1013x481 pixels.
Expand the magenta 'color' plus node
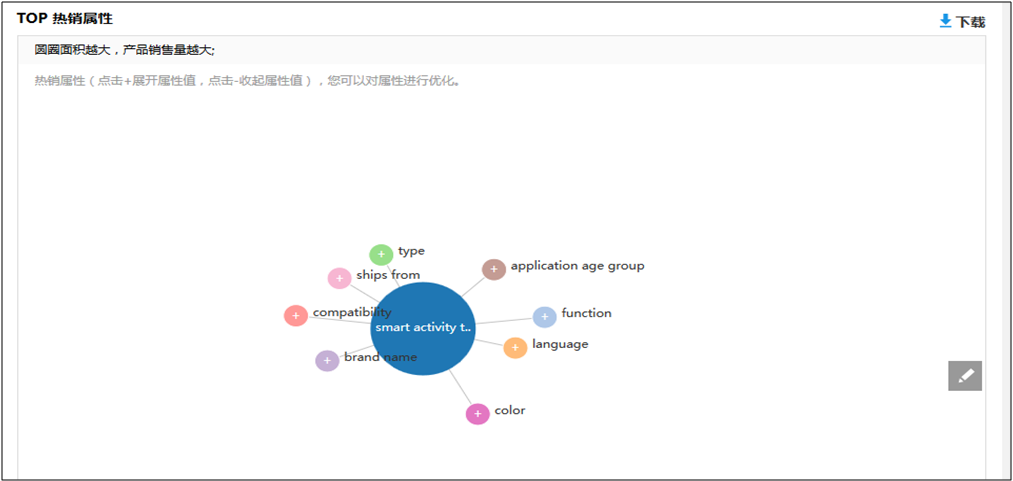pos(478,414)
